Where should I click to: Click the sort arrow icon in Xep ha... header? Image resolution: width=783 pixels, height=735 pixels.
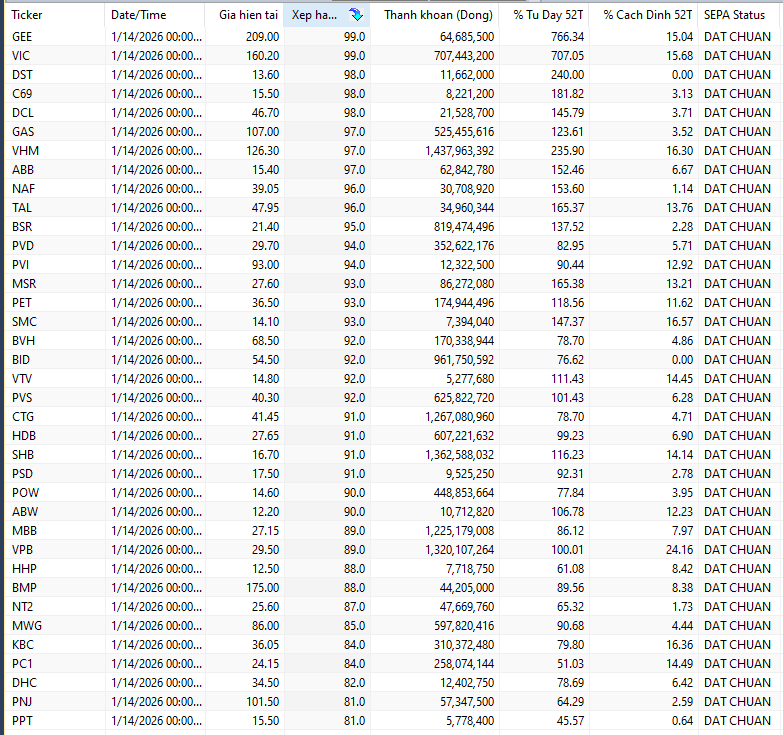tap(357, 15)
